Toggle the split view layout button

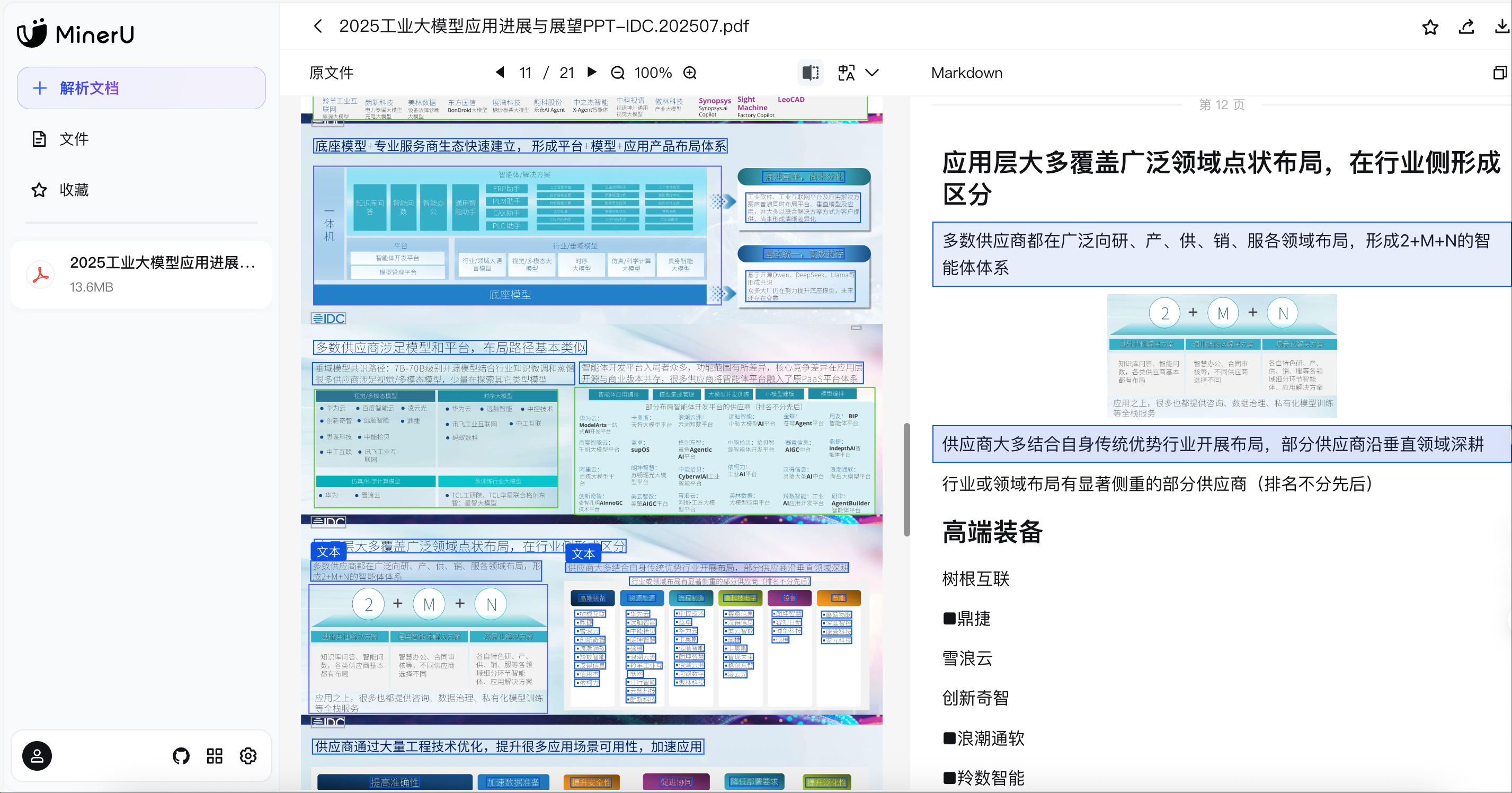pos(811,73)
